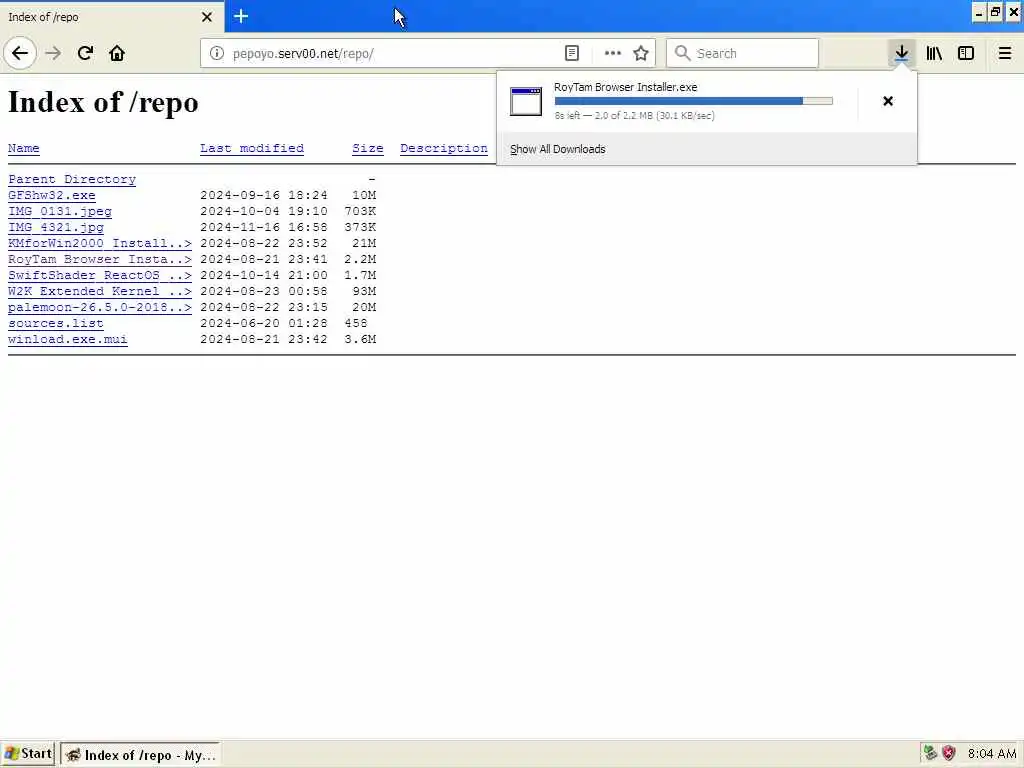This screenshot has width=1024, height=768.
Task: Open IMG_0131.jpeg
Action: tap(60, 211)
